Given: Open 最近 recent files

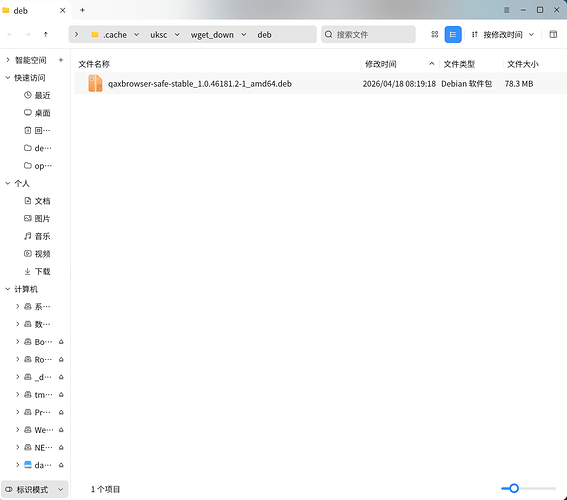Looking at the screenshot, I should coord(37,95).
